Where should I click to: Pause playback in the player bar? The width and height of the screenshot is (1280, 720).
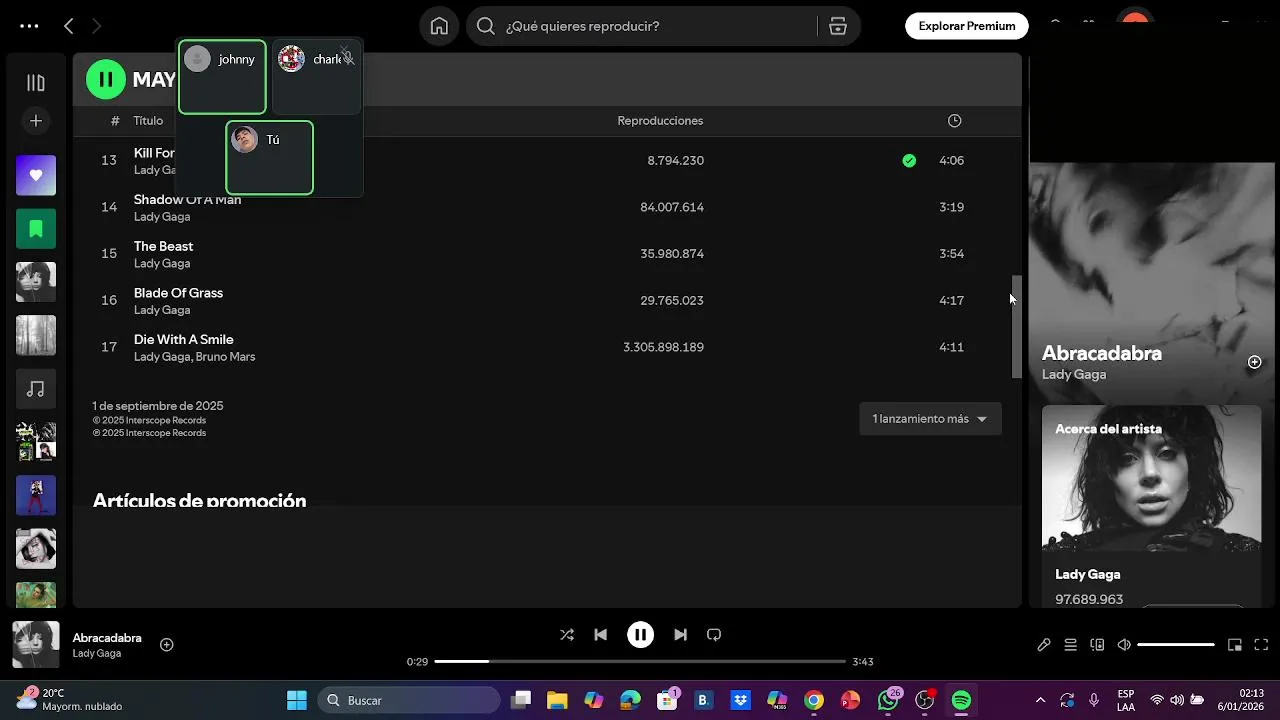(x=640, y=634)
